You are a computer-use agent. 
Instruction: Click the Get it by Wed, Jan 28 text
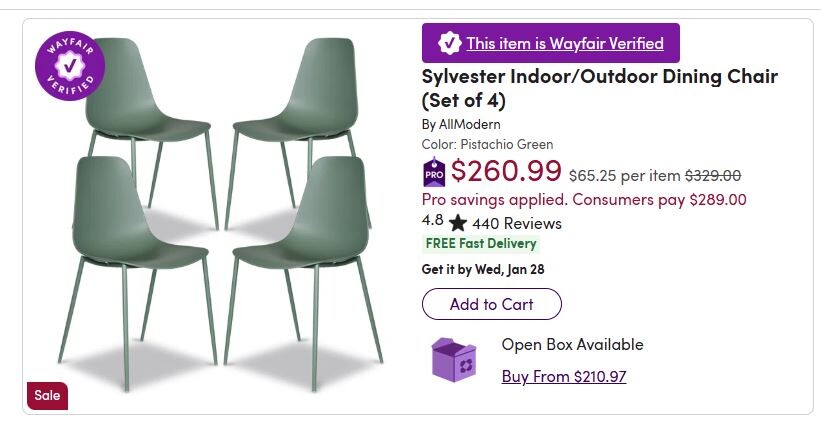coord(483,269)
